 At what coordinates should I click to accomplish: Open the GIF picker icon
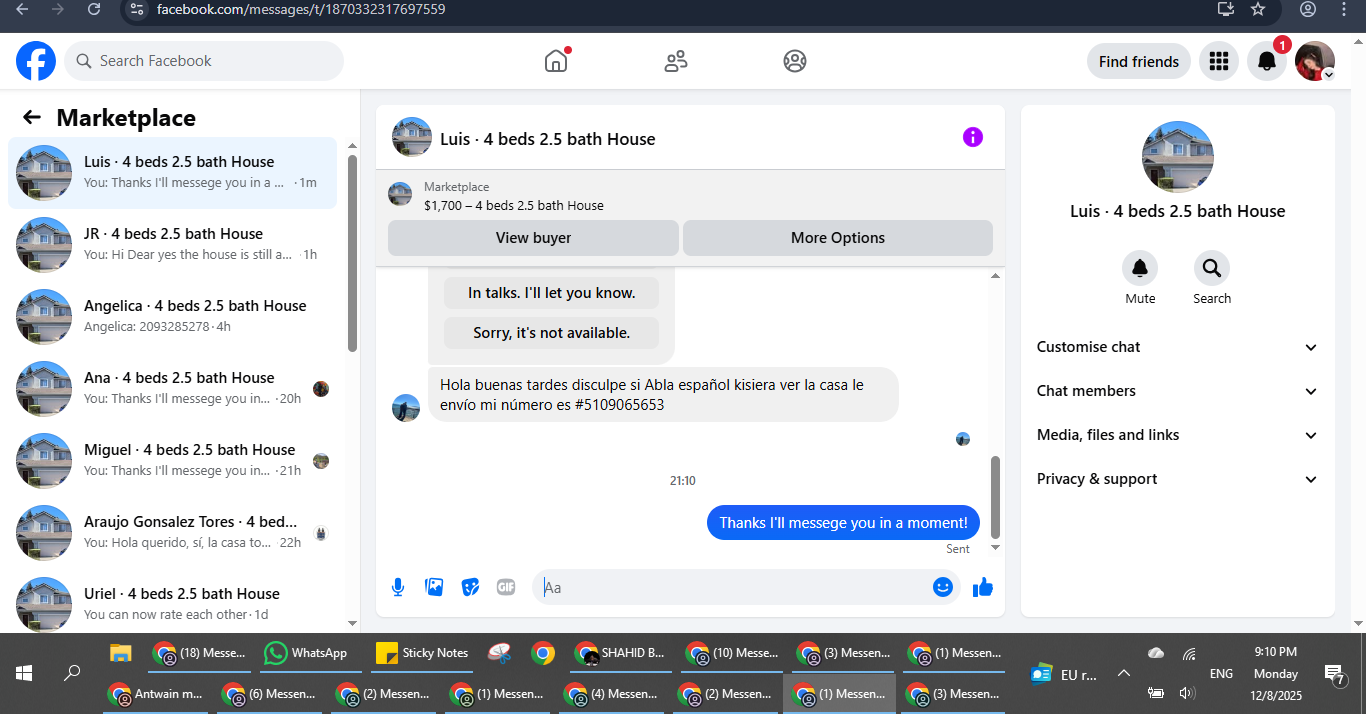click(x=506, y=587)
